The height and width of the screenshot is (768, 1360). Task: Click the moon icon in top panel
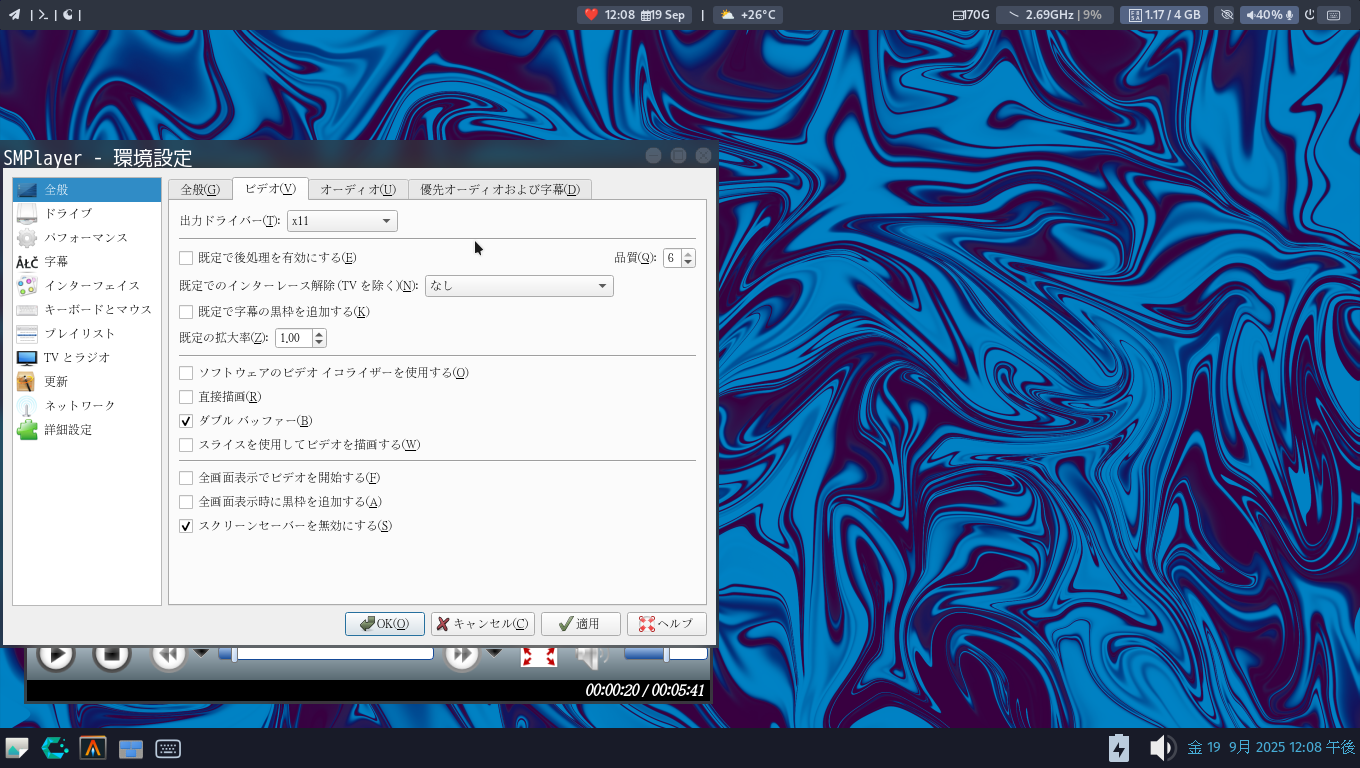click(68, 15)
